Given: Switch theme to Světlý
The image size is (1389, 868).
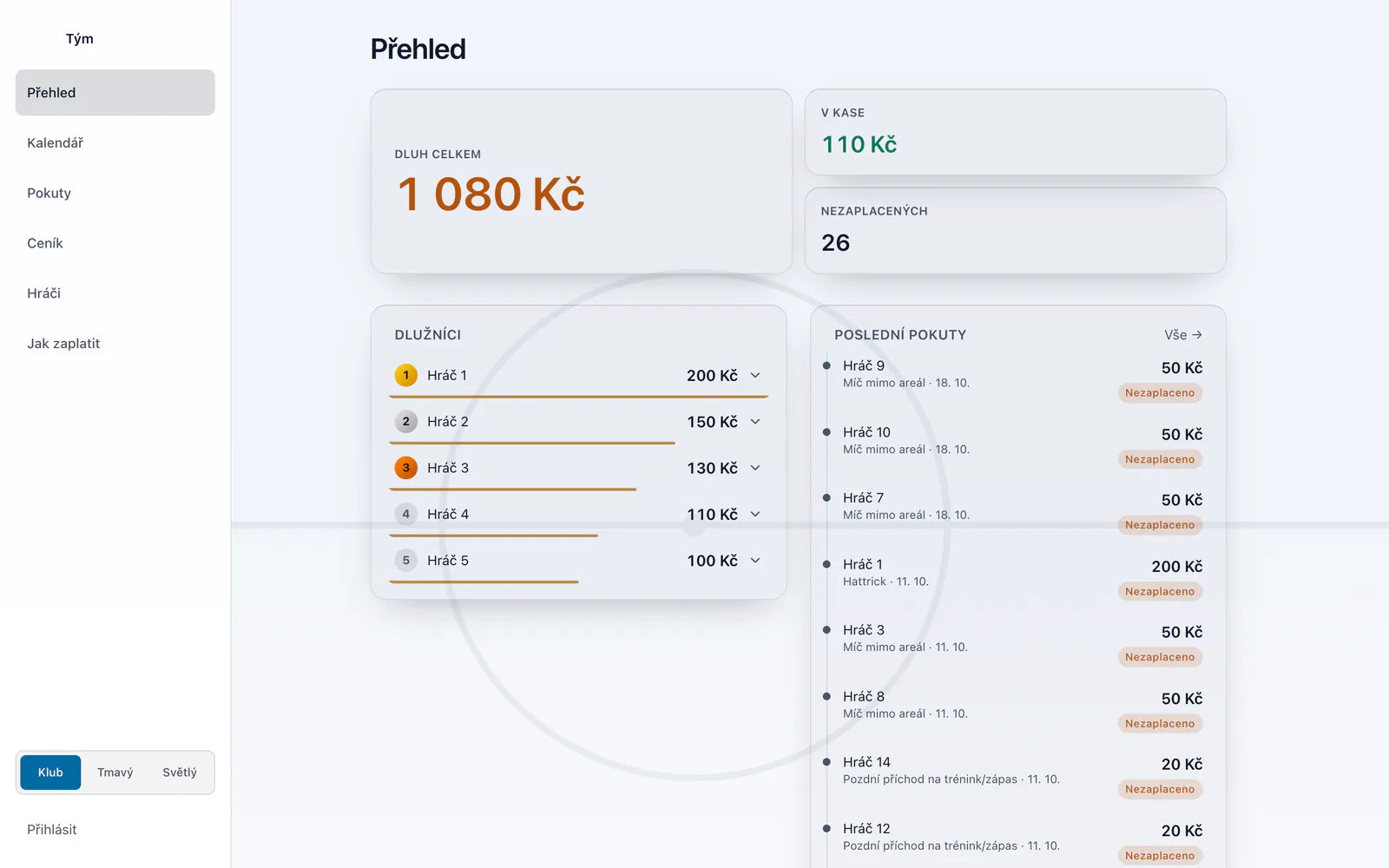Looking at the screenshot, I should coord(180,773).
